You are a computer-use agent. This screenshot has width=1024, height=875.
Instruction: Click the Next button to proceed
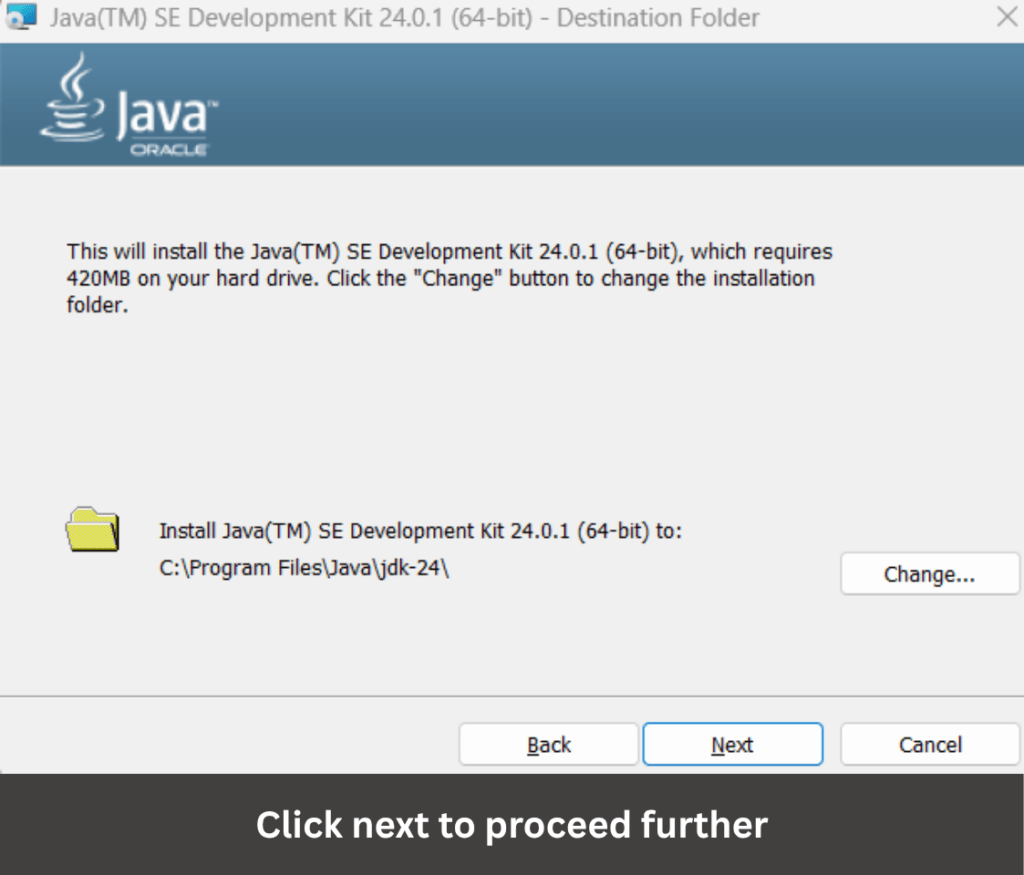[x=732, y=745]
